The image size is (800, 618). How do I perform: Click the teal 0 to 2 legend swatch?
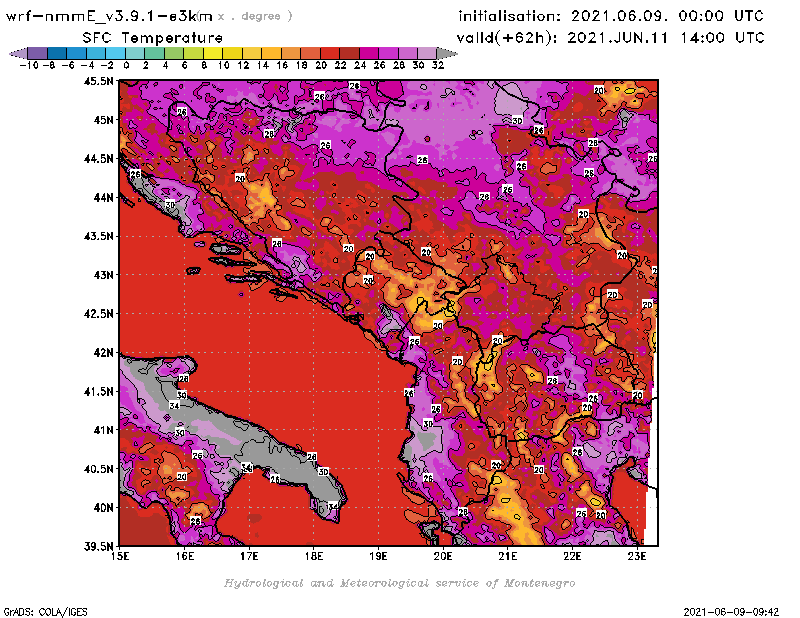pyautogui.click(x=135, y=53)
